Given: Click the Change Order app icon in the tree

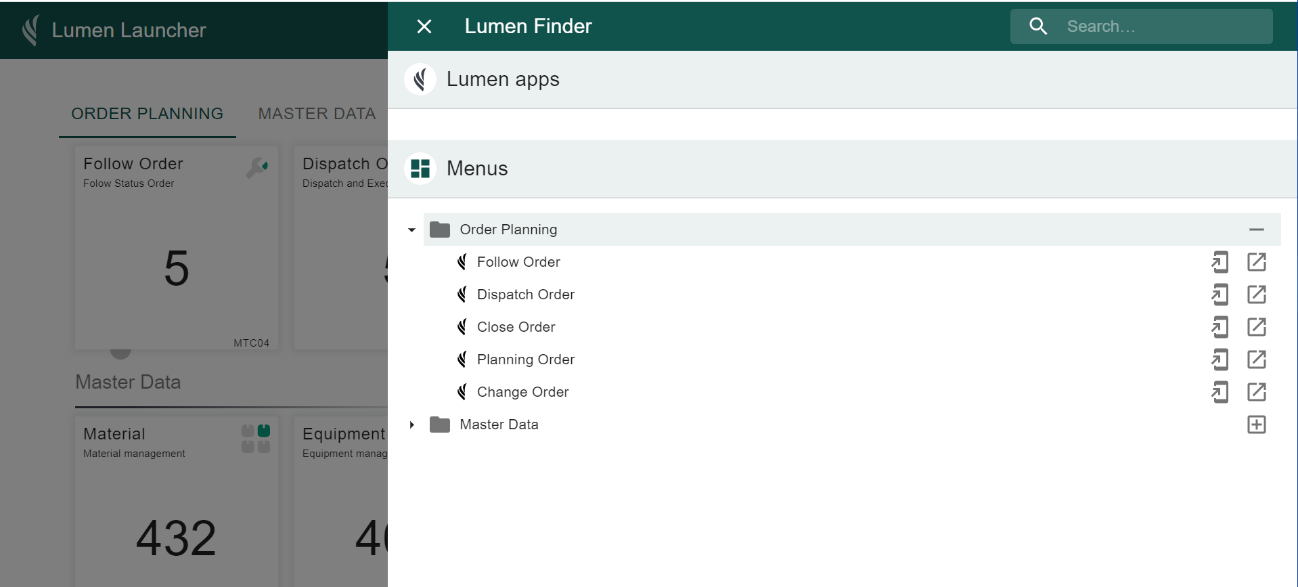Looking at the screenshot, I should tap(462, 392).
